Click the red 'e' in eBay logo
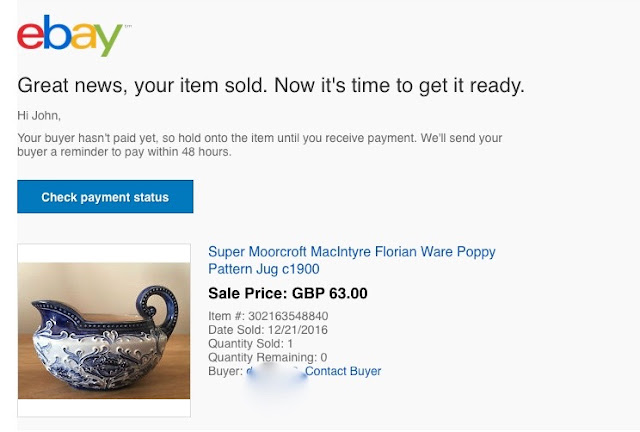 click(31, 36)
